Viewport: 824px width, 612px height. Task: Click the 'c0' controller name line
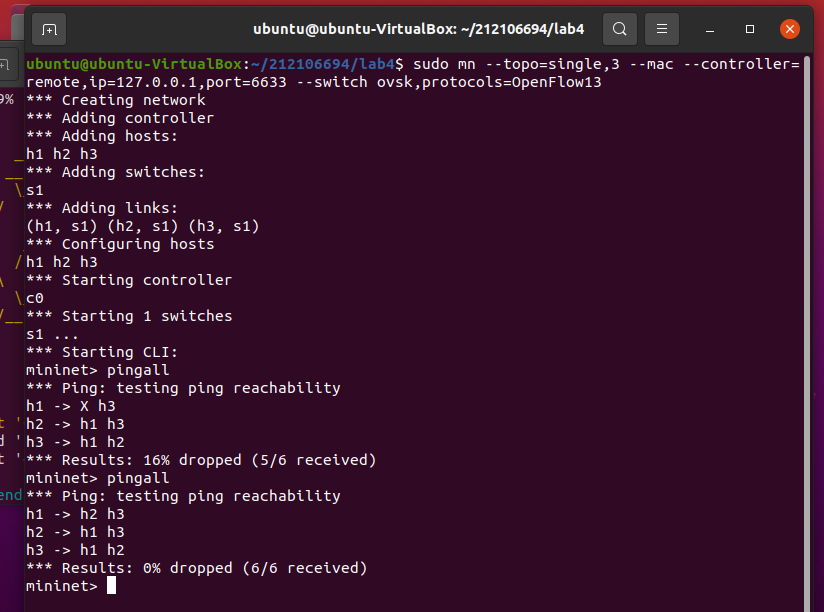(x=35, y=298)
